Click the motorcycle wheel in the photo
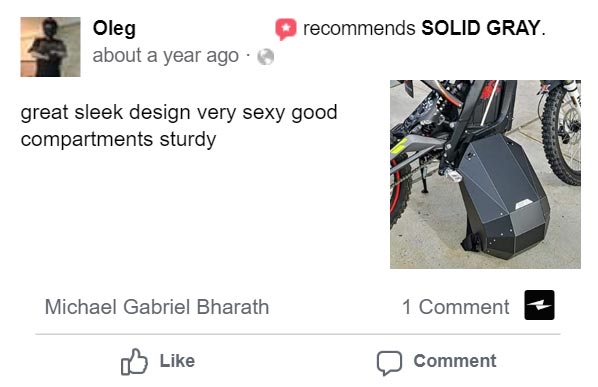This screenshot has width=598, height=387. 562,133
